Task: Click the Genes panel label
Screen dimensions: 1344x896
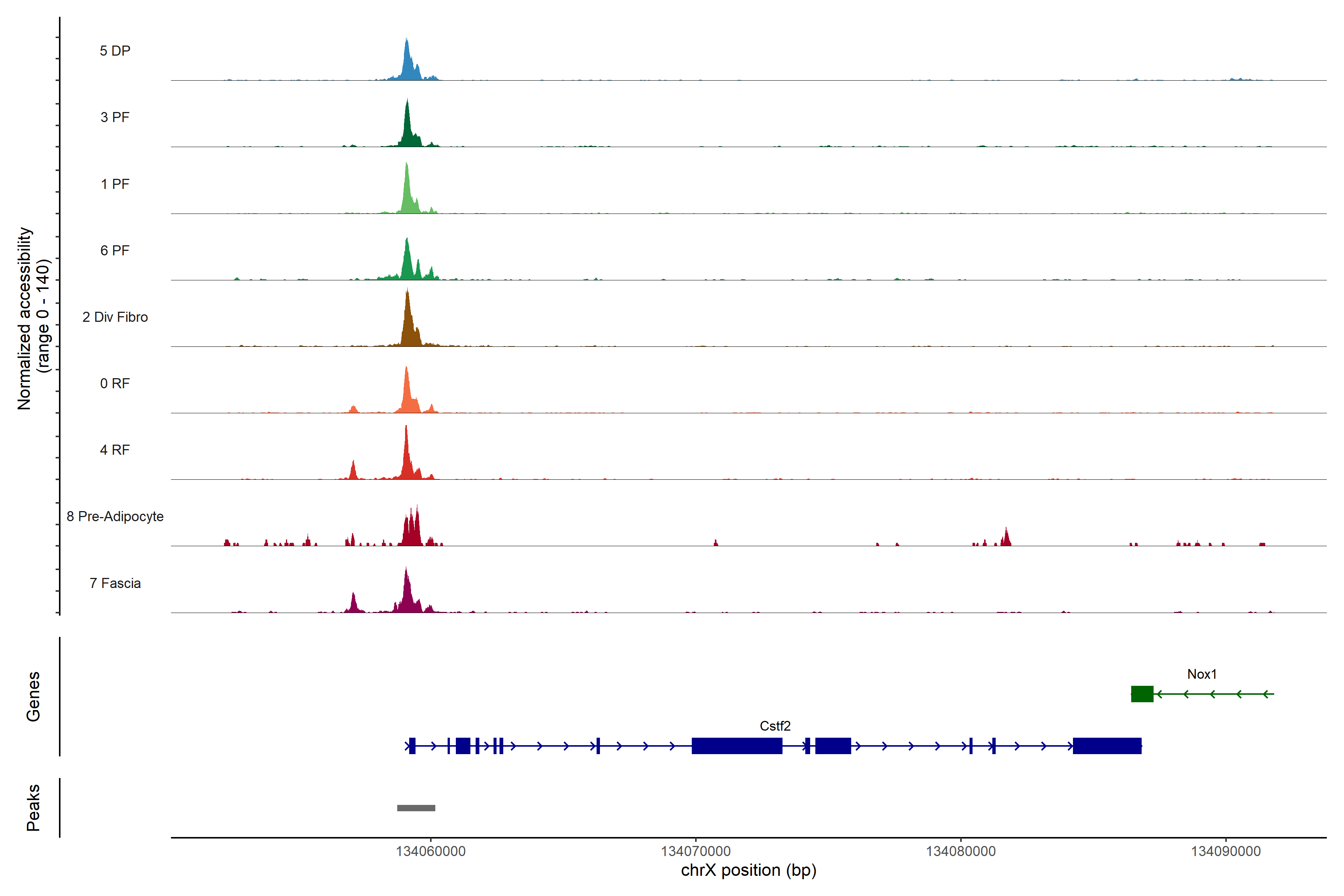Action: [33, 697]
